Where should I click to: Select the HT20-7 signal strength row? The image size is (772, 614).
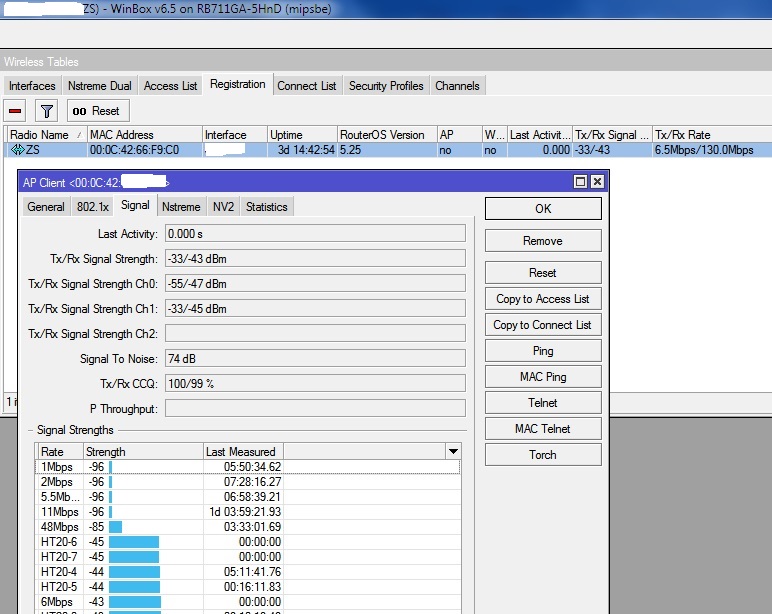coord(248,557)
